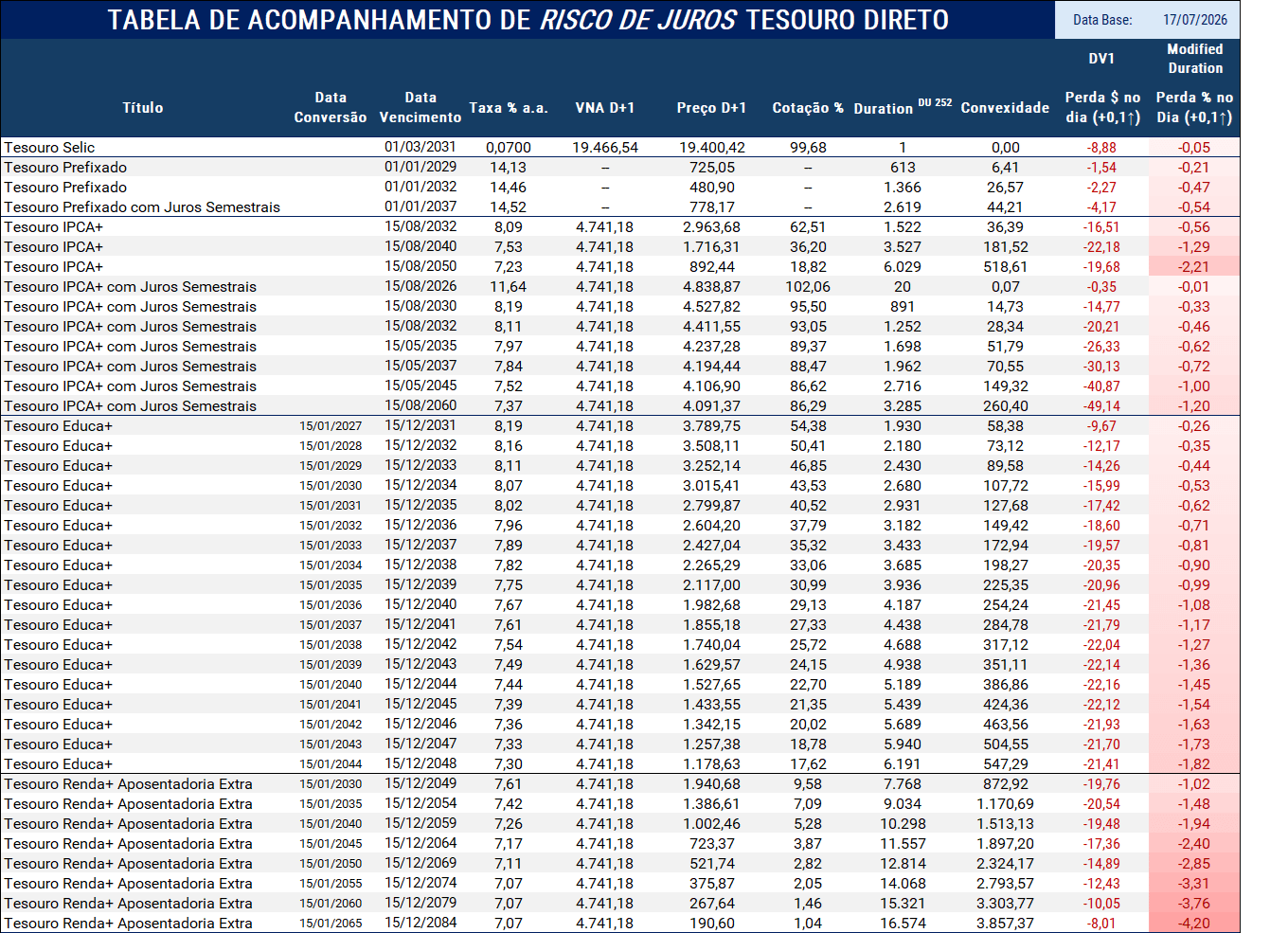Select the 'Perda % no Dia' column header

[x=1195, y=108]
